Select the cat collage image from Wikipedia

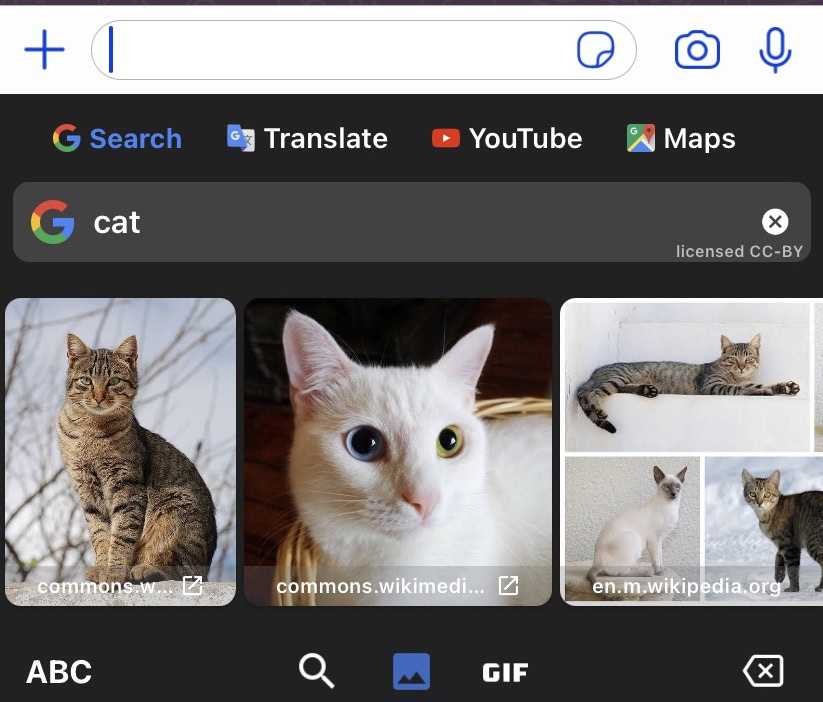[x=692, y=452]
